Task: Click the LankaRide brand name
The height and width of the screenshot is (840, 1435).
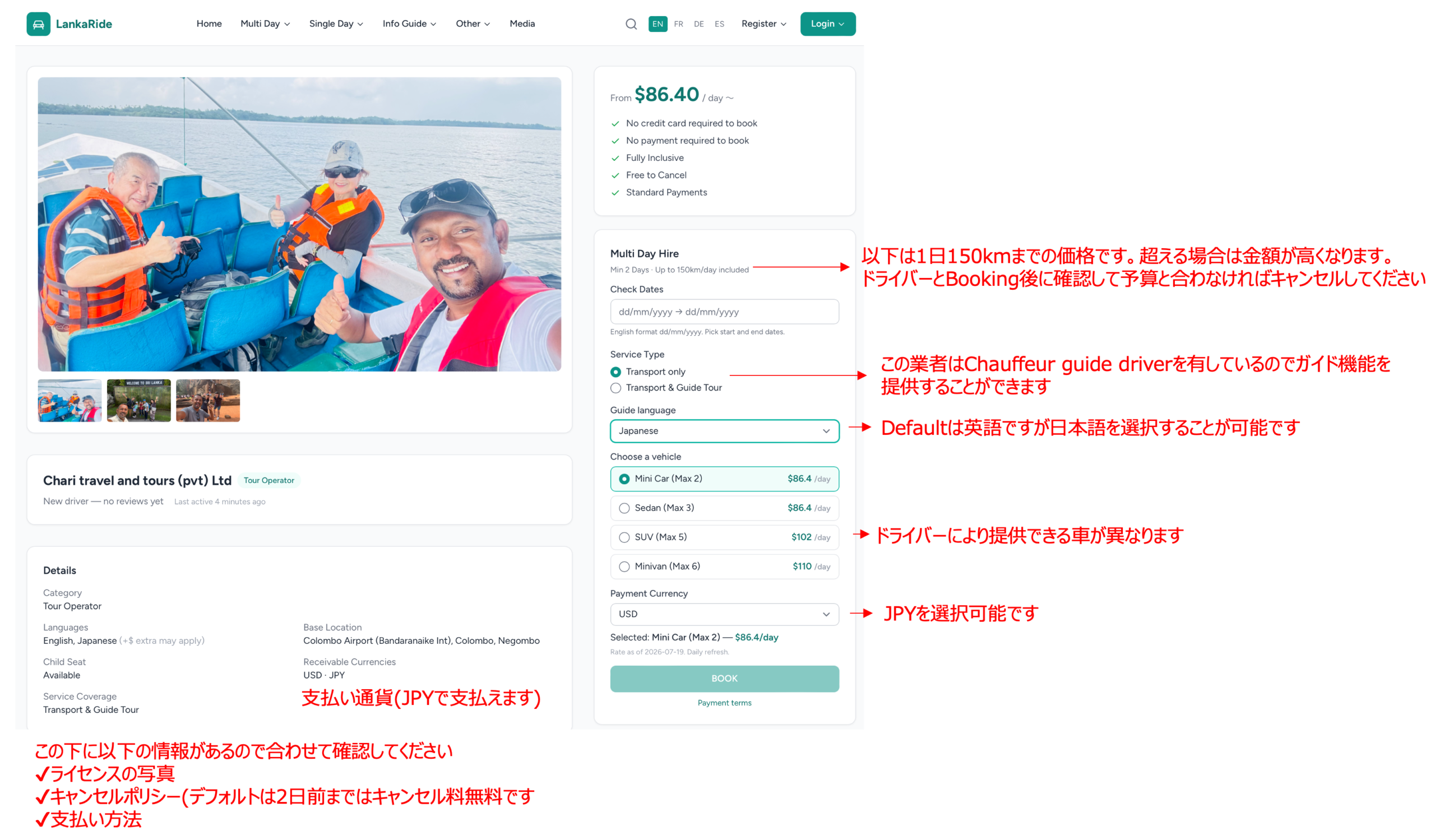Action: click(84, 24)
